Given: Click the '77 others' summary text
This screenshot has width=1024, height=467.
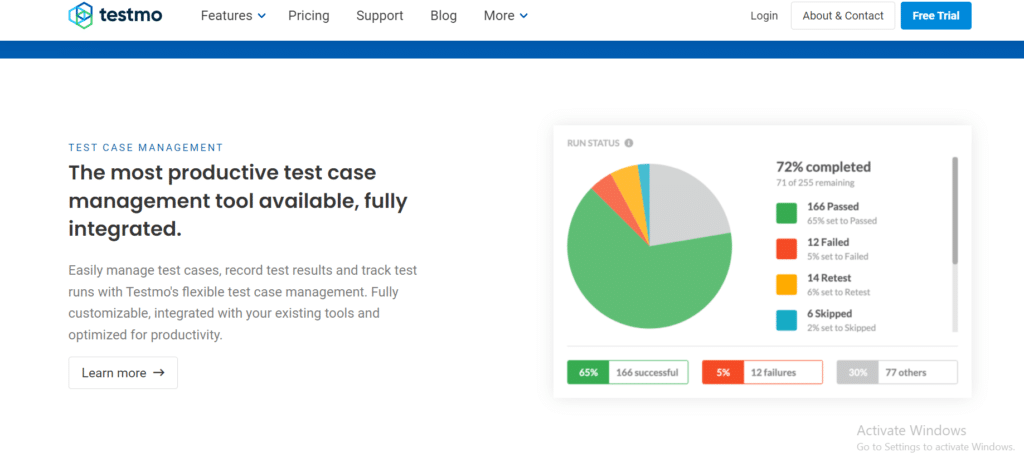Looking at the screenshot, I should (906, 372).
